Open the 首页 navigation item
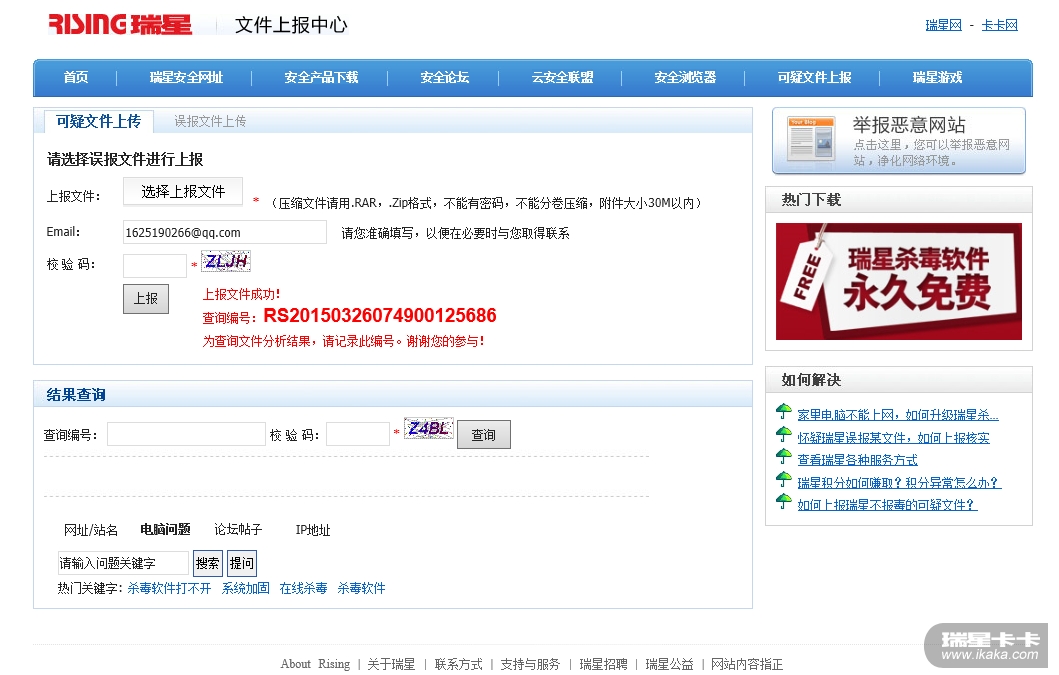 click(76, 78)
